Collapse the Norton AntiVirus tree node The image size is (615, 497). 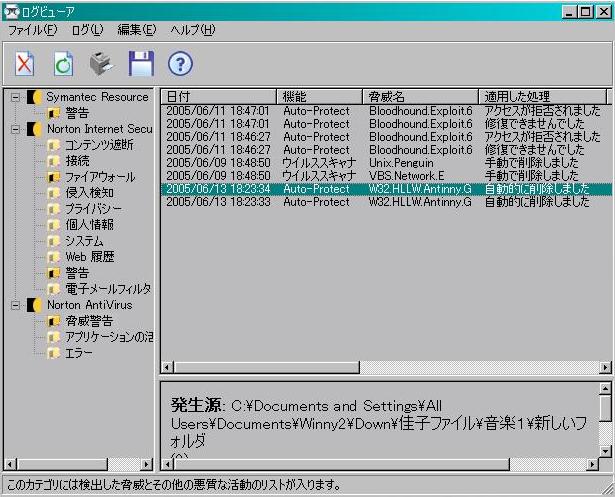(x=14, y=305)
